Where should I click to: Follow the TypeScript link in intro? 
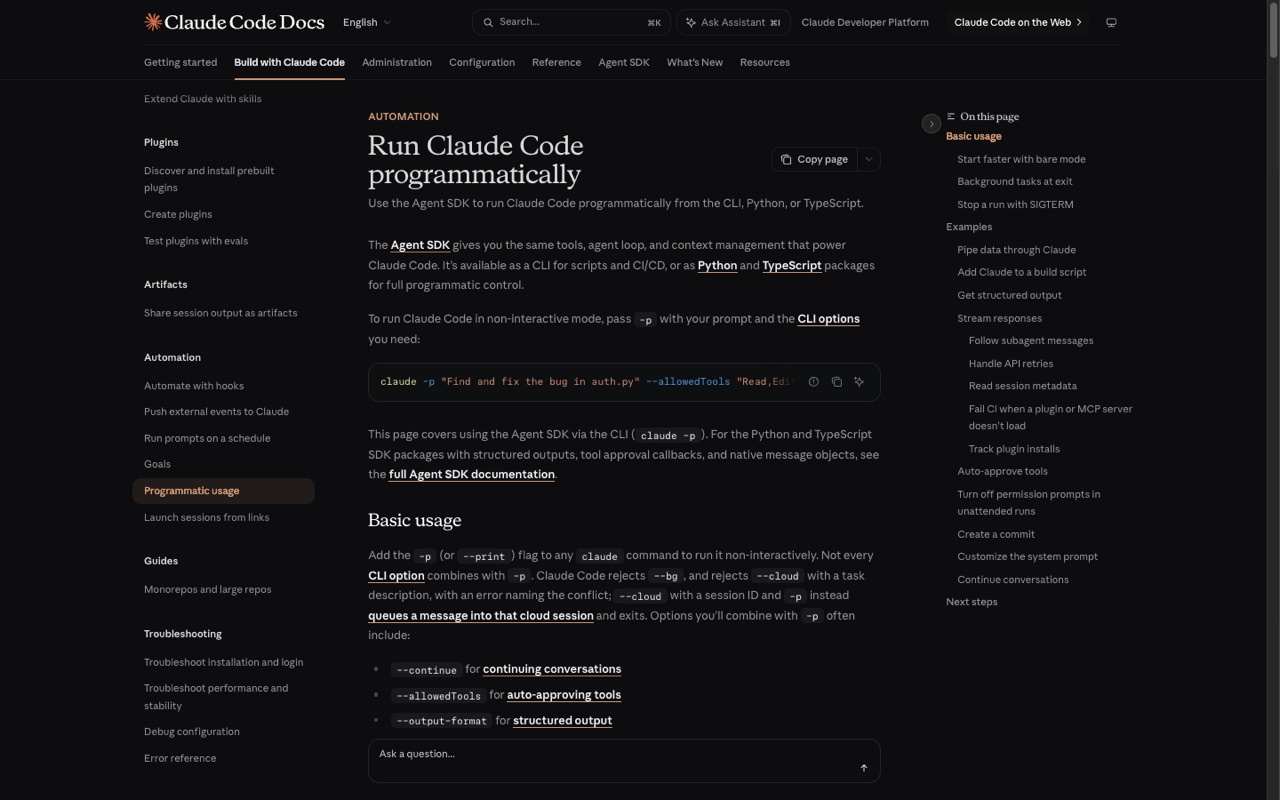[792, 265]
